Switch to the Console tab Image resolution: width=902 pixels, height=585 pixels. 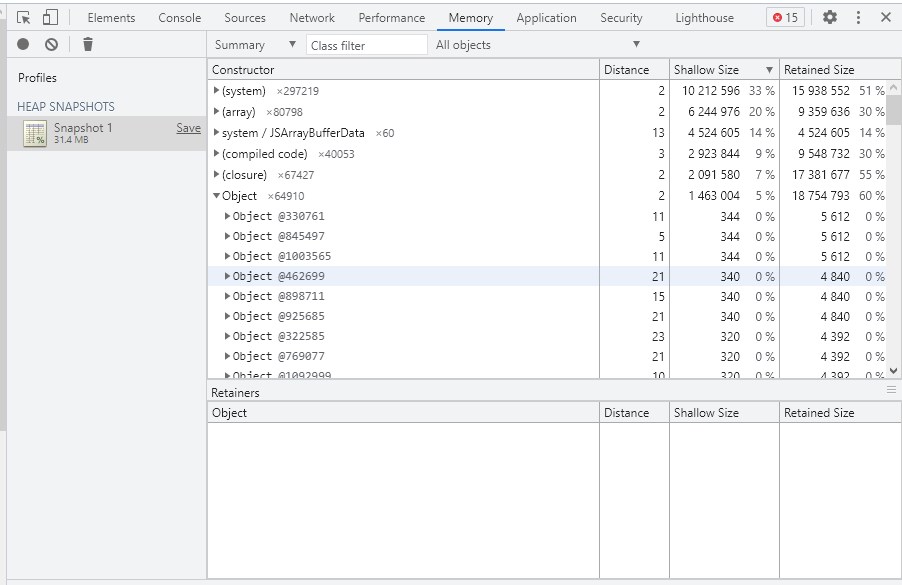[x=180, y=18]
